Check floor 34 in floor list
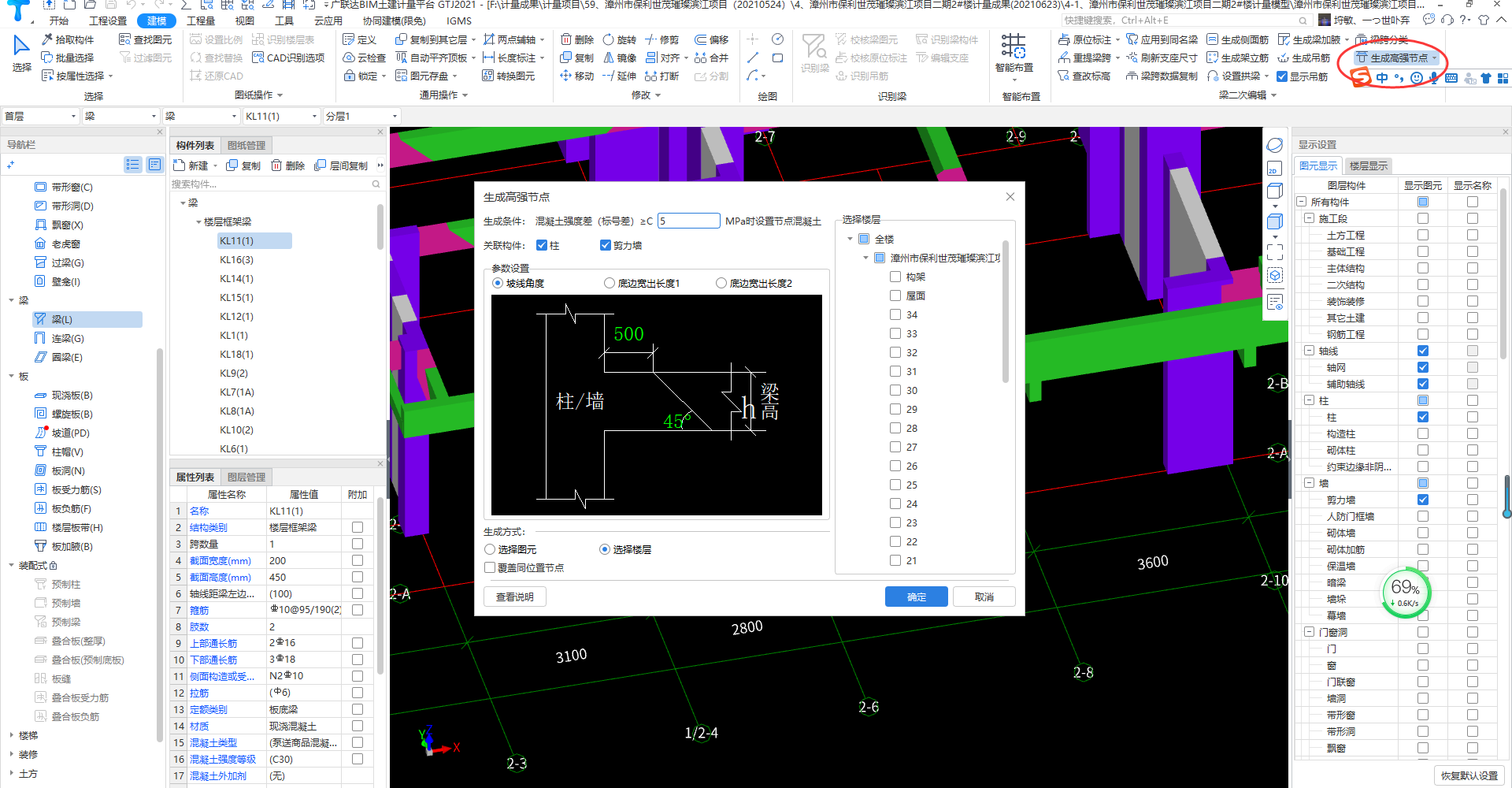This screenshot has height=788, width=1512. (x=895, y=314)
